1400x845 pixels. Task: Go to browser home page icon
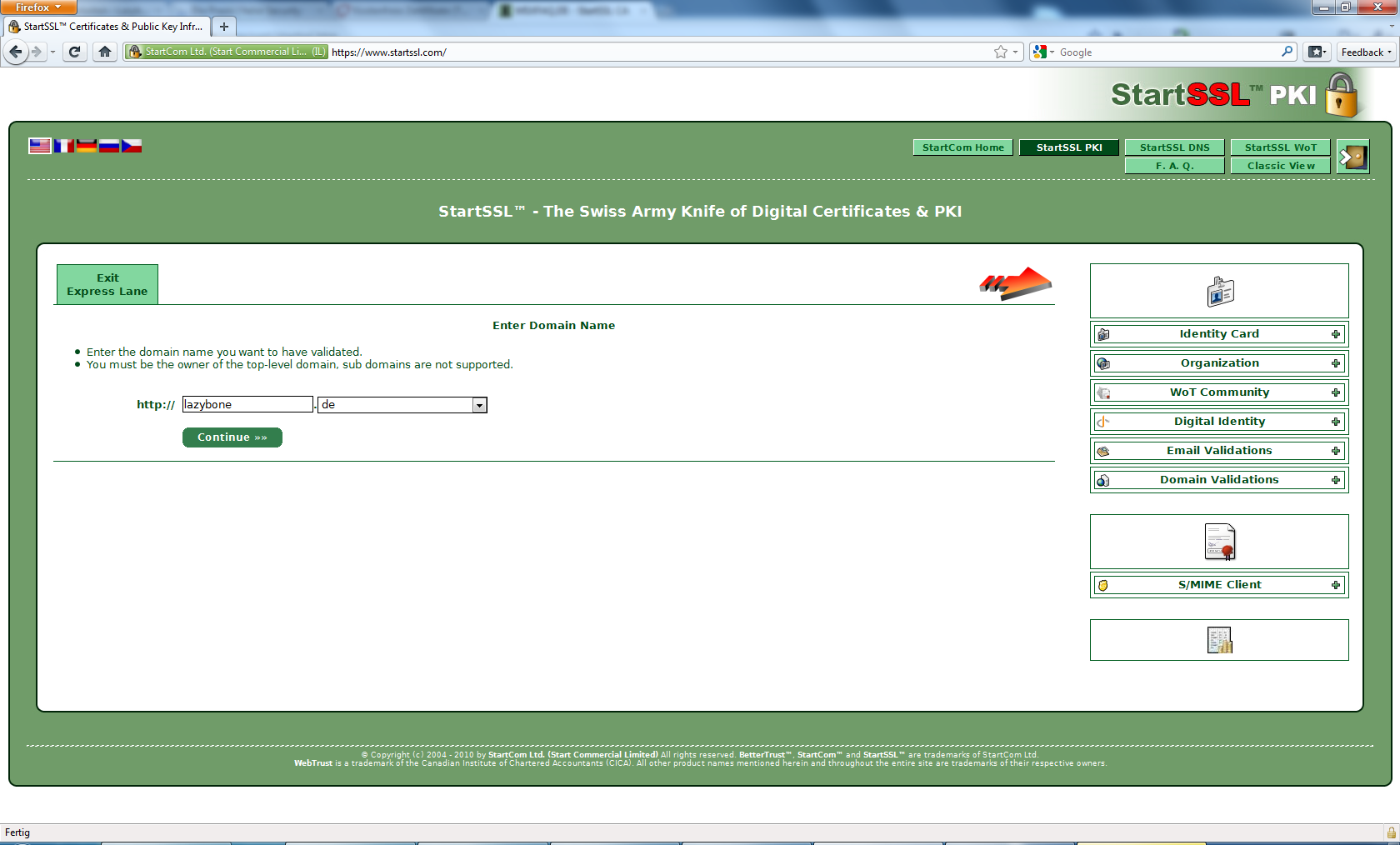click(x=104, y=52)
